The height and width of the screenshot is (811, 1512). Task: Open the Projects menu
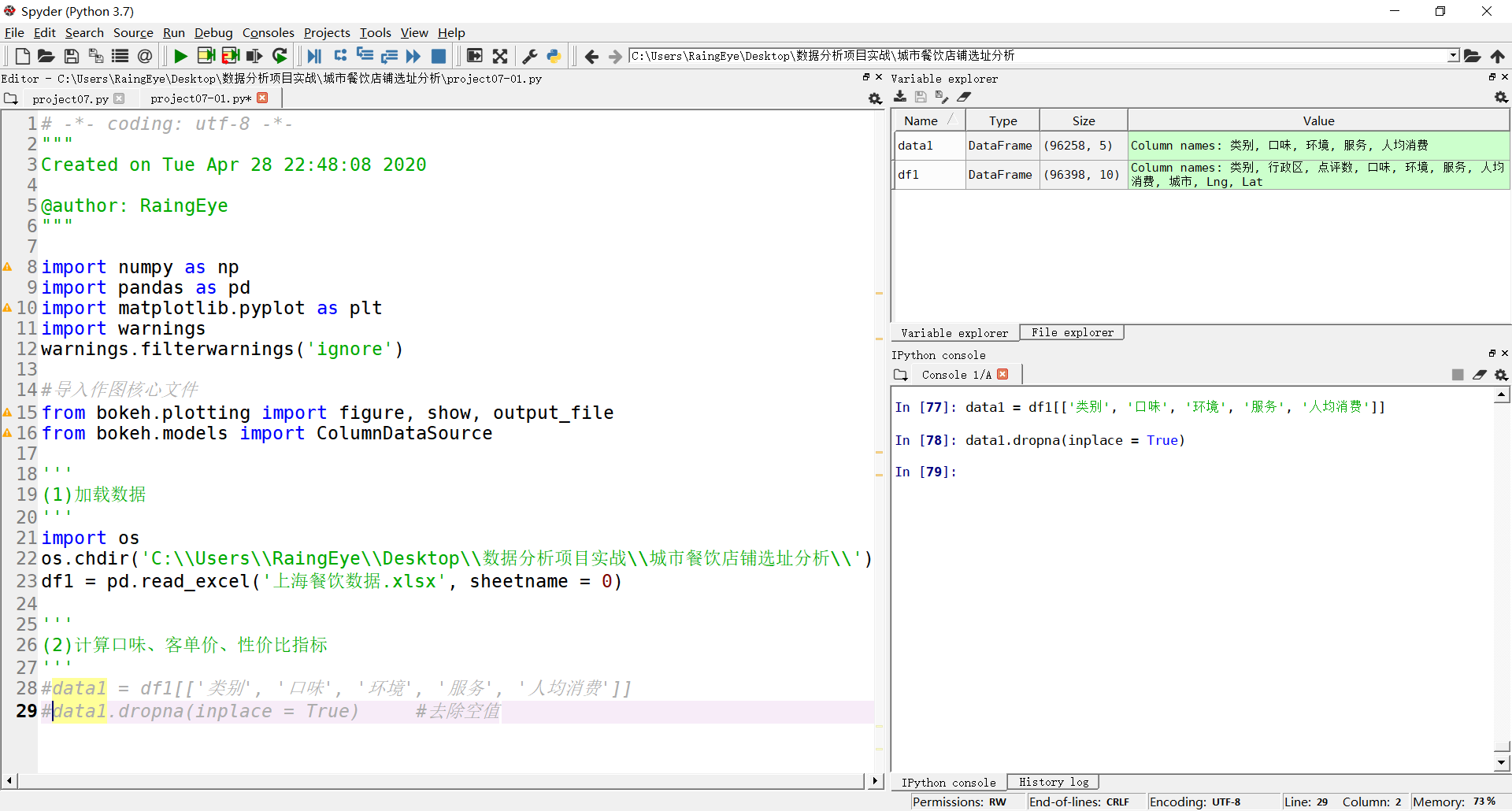(327, 32)
